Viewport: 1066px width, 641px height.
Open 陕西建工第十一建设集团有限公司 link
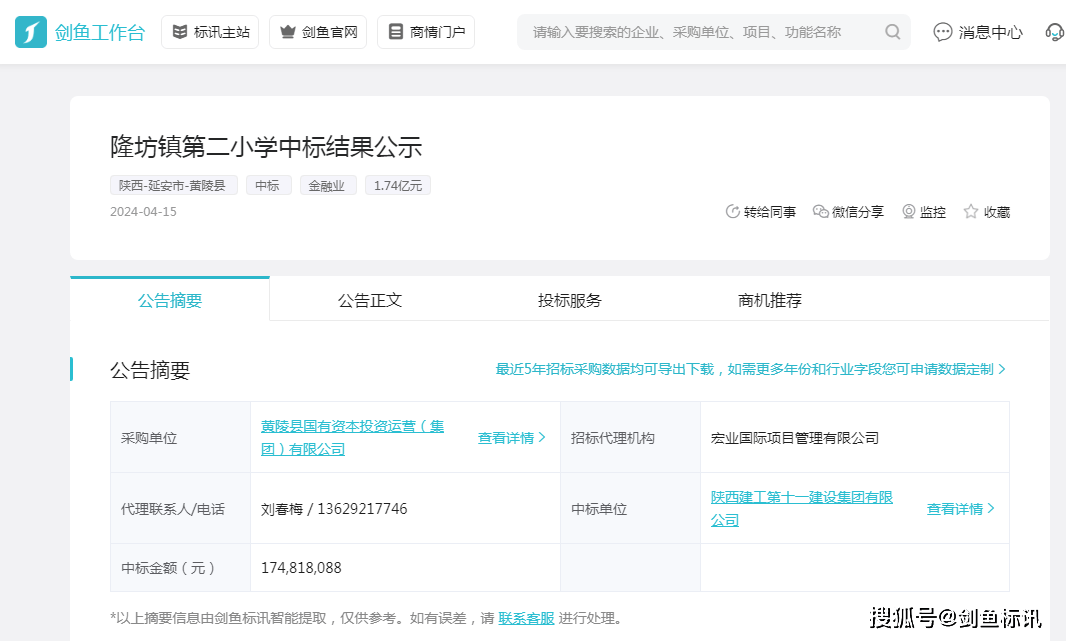tap(802, 508)
